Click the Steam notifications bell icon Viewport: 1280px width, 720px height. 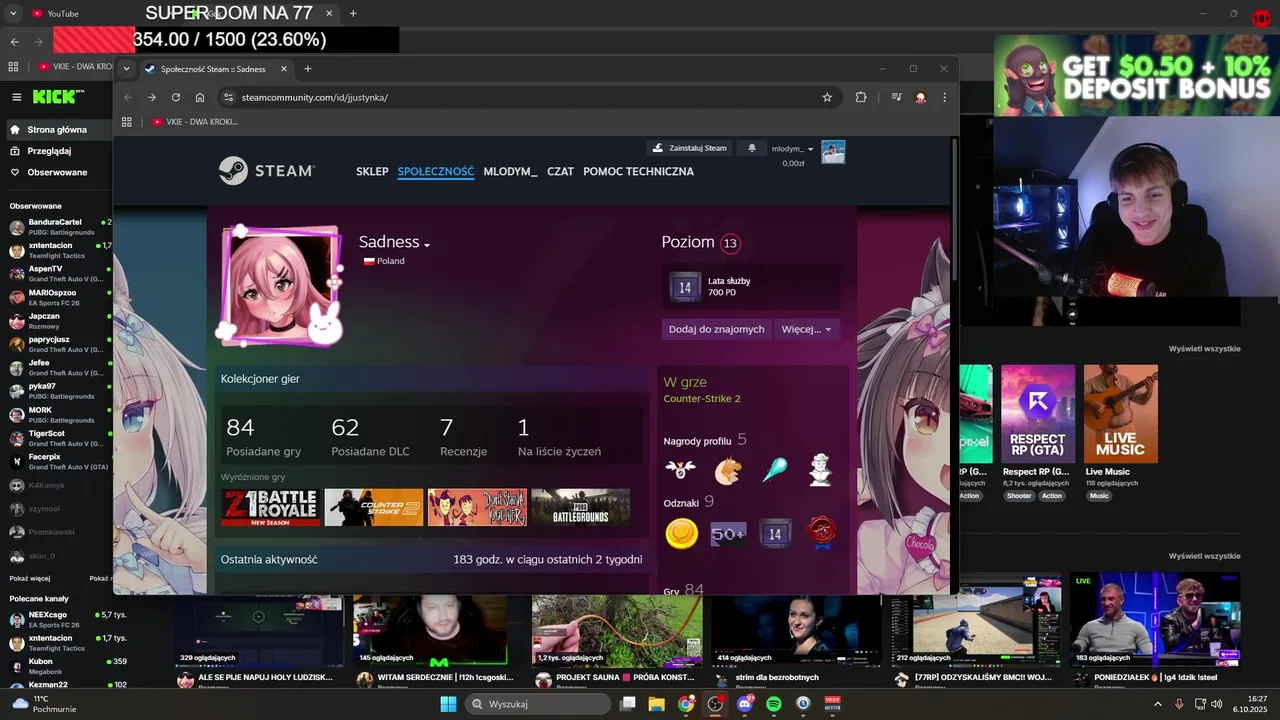(752, 148)
